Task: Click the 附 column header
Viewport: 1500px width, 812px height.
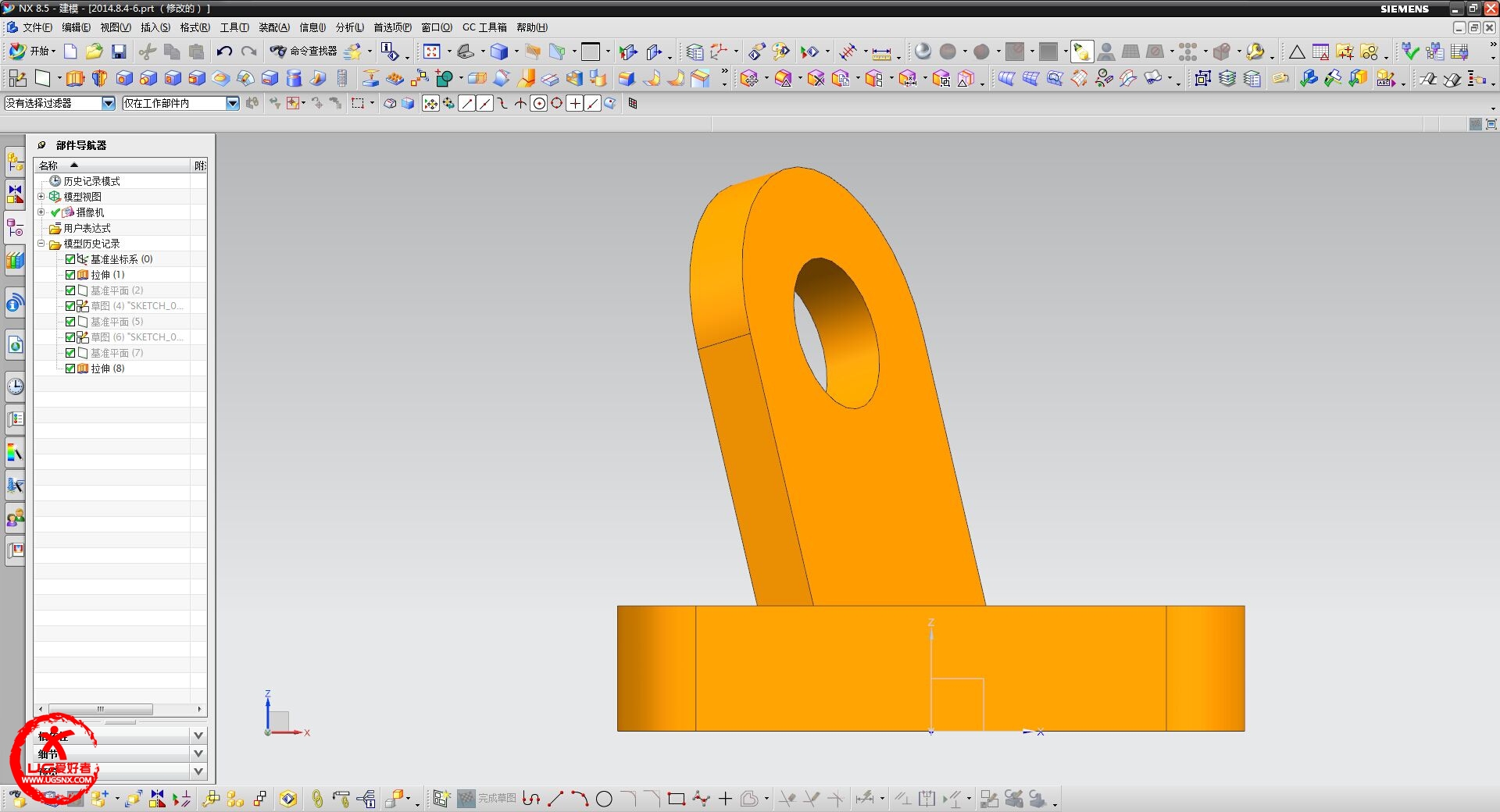Action: point(200,166)
